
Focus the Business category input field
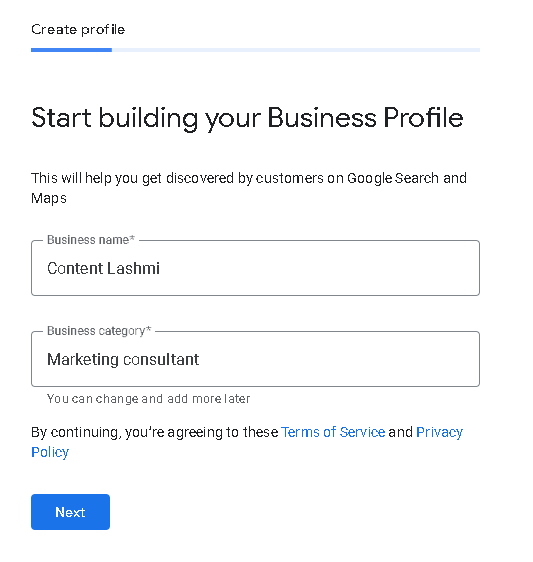tap(255, 359)
